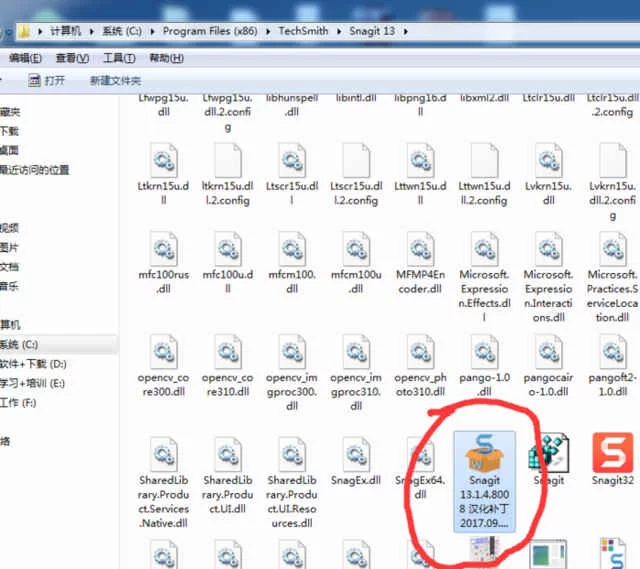Image resolution: width=640 pixels, height=569 pixels.
Task: Open the 编辑(E) menu
Action: click(x=25, y=58)
